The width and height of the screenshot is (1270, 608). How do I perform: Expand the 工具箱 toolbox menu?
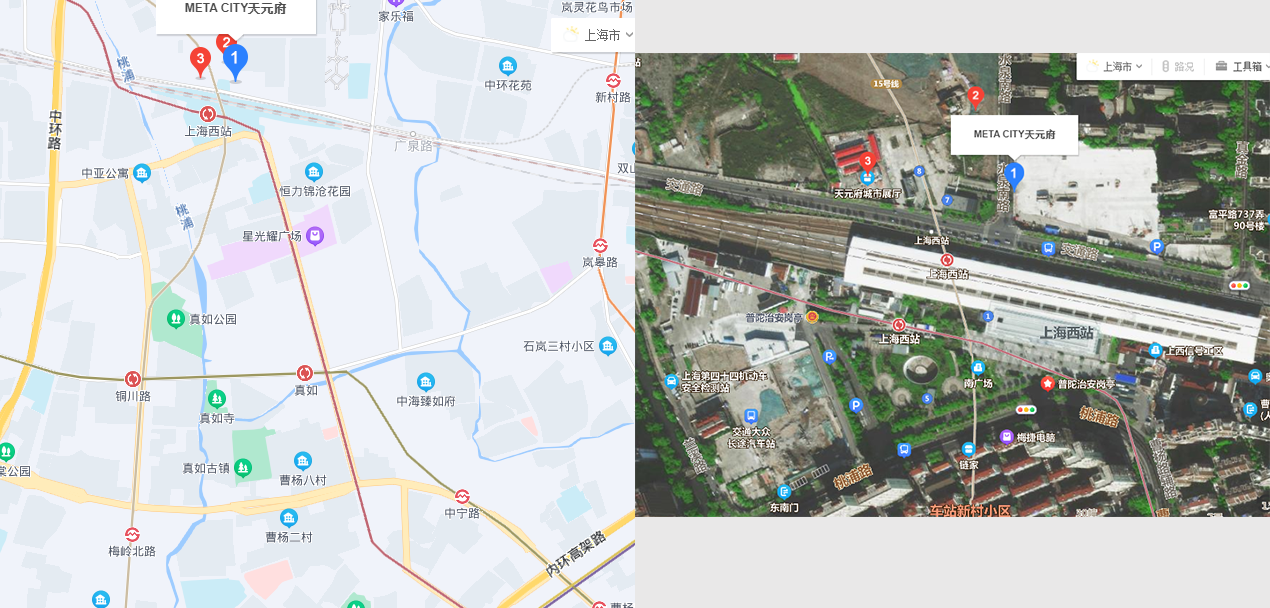[1242, 66]
